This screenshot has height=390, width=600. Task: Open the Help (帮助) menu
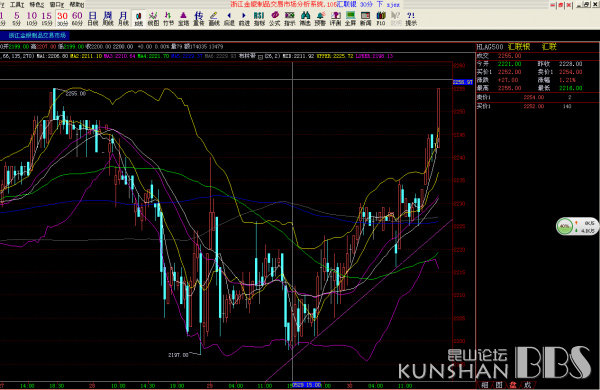point(77,5)
